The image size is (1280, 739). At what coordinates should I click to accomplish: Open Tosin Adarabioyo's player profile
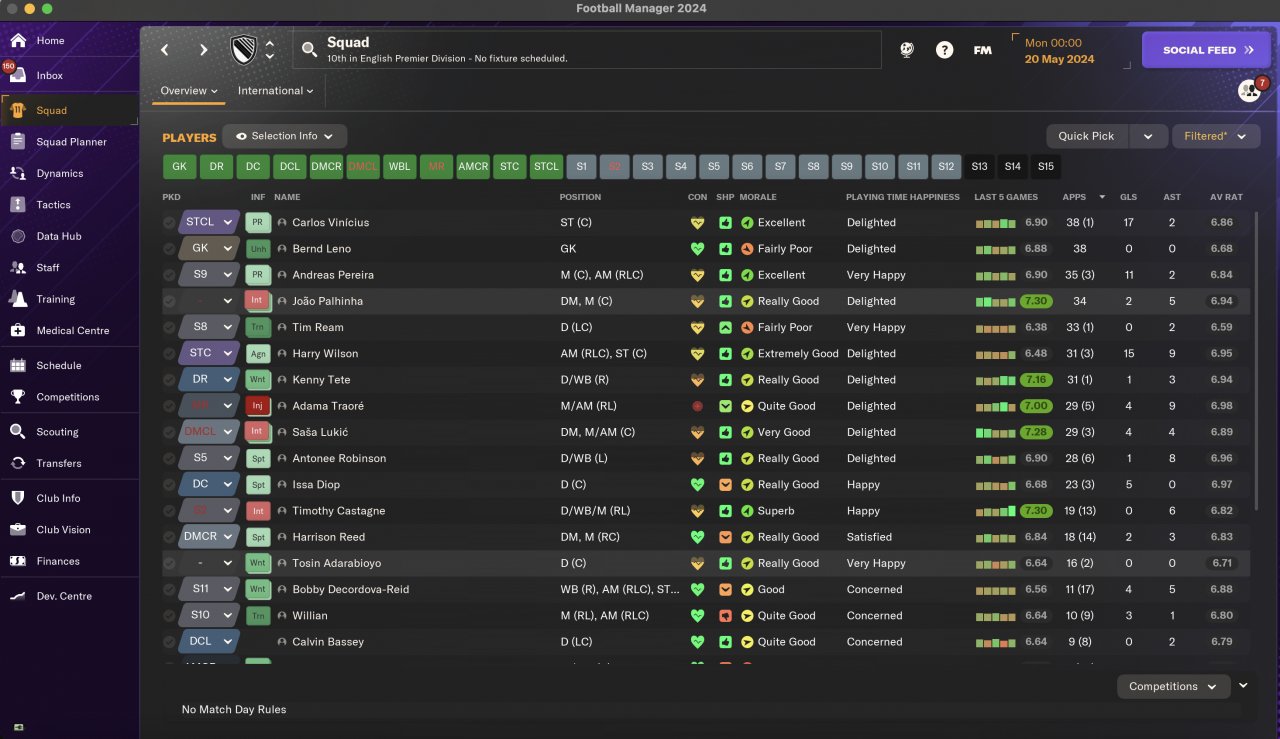tap(336, 564)
